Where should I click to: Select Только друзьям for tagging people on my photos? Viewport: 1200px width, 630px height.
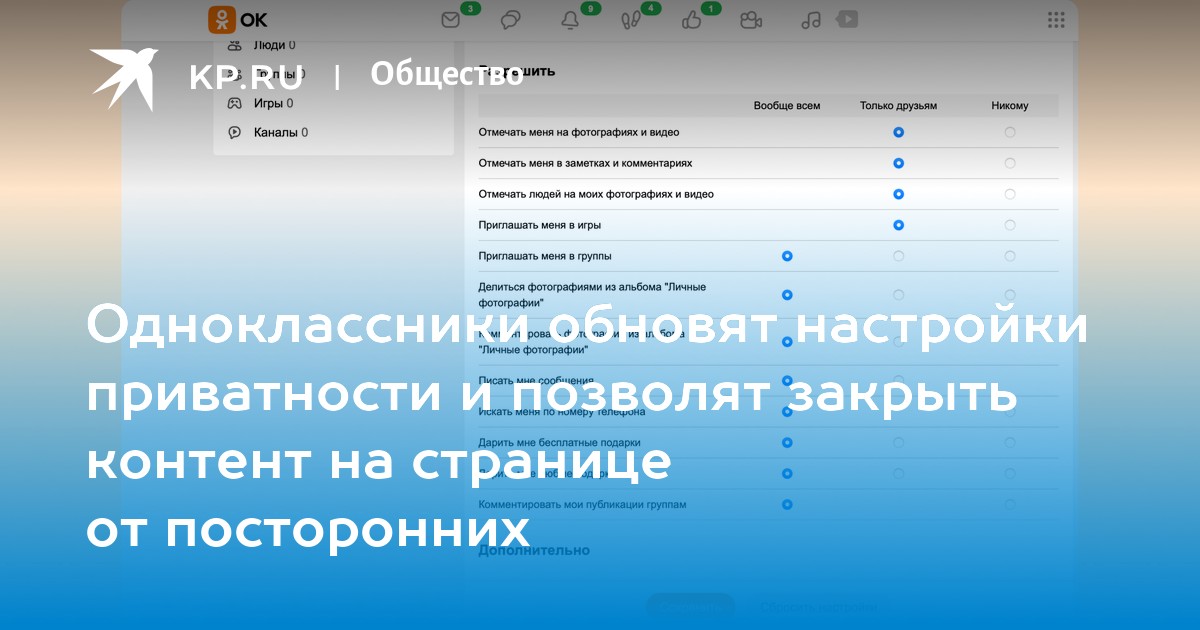(898, 194)
